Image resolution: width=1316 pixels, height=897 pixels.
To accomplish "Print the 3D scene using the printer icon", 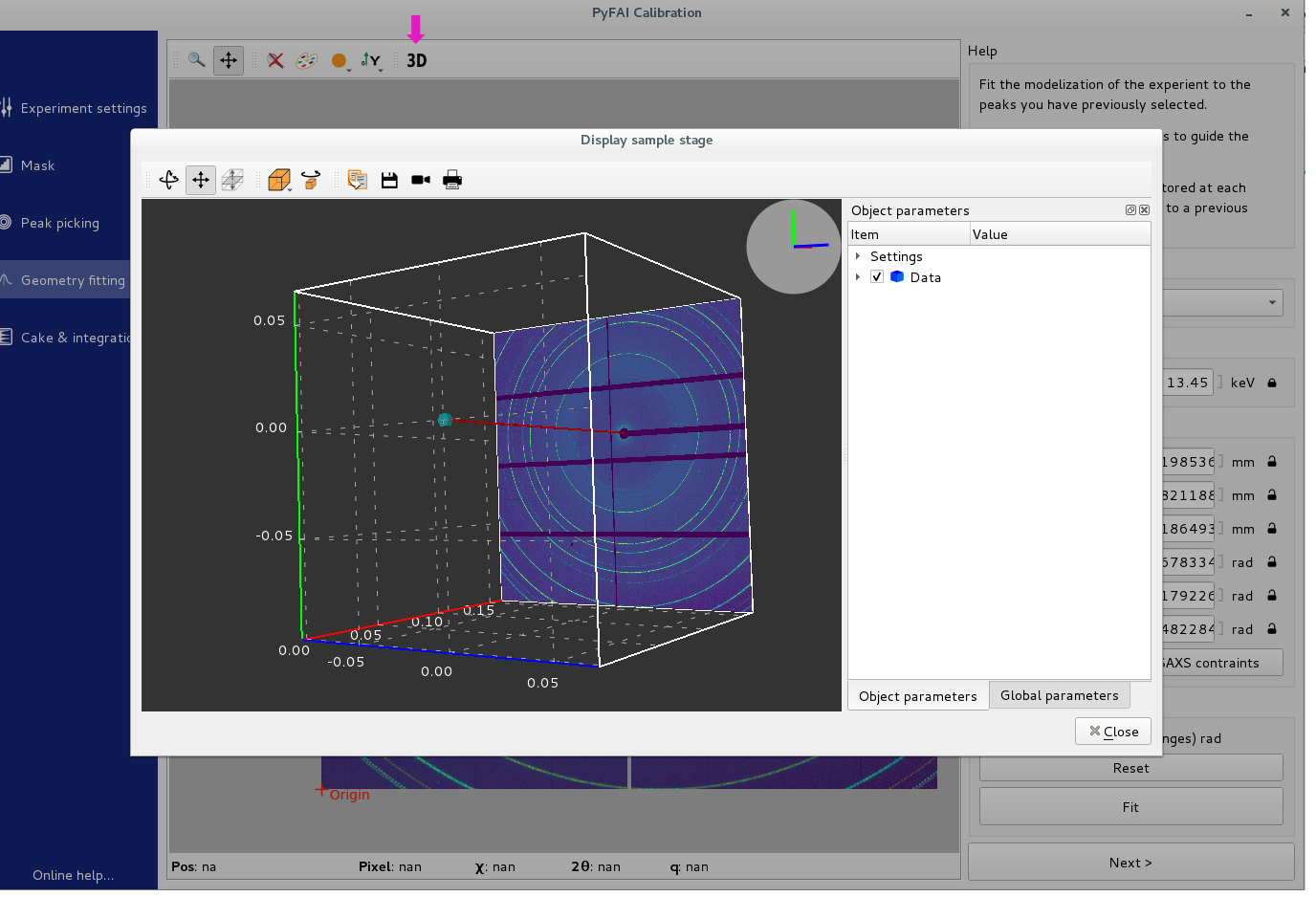I will coord(452,180).
